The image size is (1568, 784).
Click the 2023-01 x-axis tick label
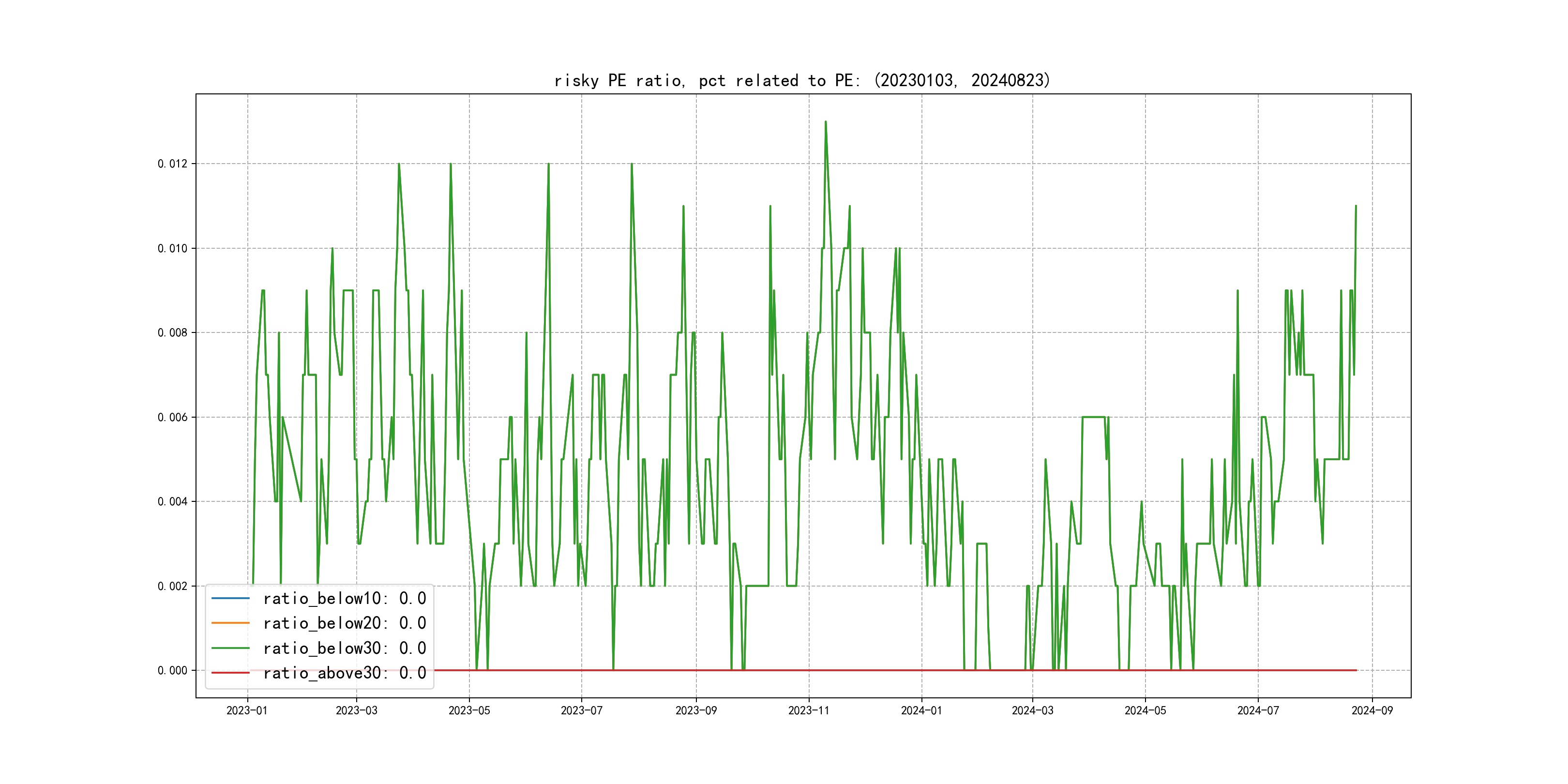point(247,710)
